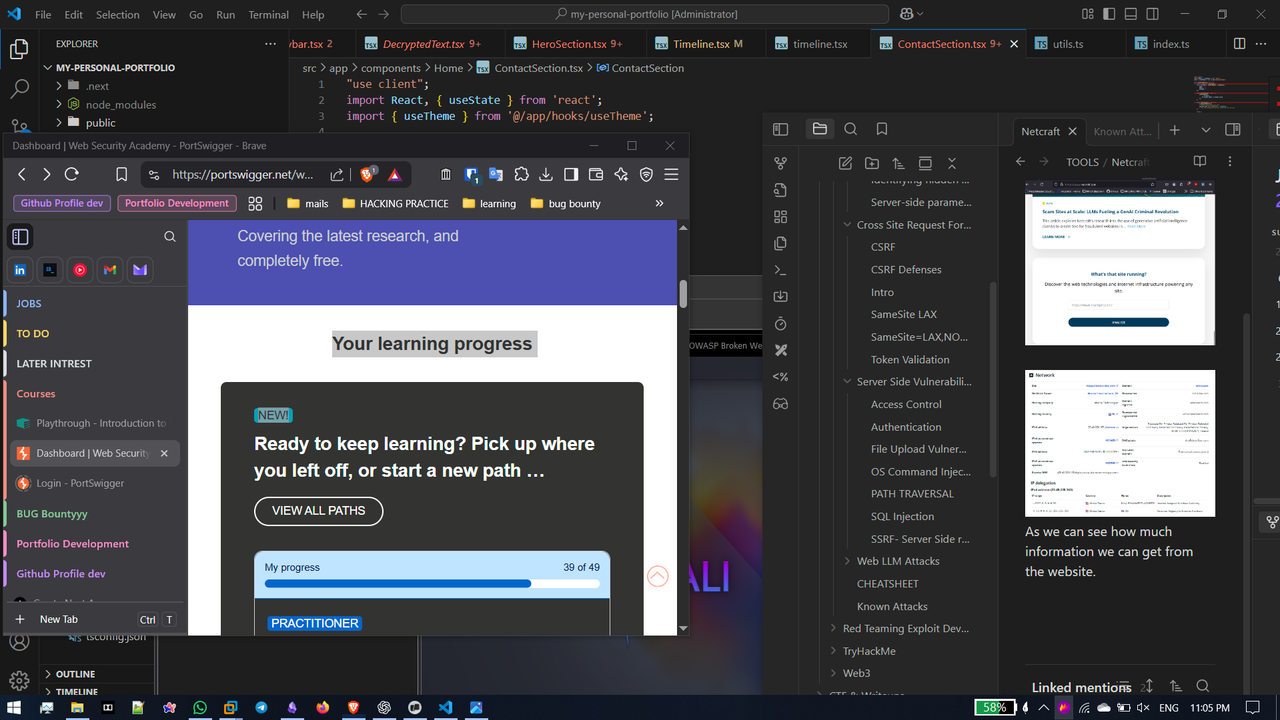Open Brave extensions puzzle icon
The width and height of the screenshot is (1280, 720).
coord(521,174)
